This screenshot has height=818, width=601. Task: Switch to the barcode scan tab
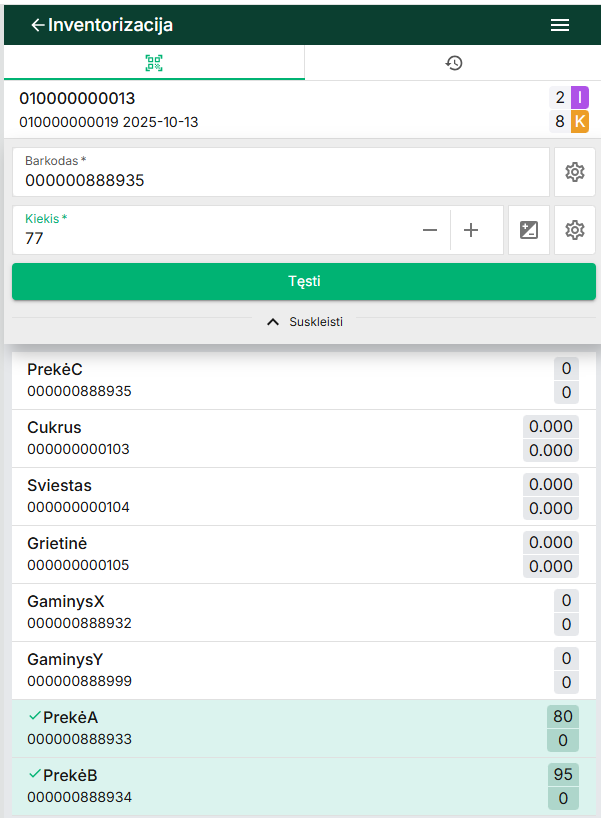coord(154,63)
